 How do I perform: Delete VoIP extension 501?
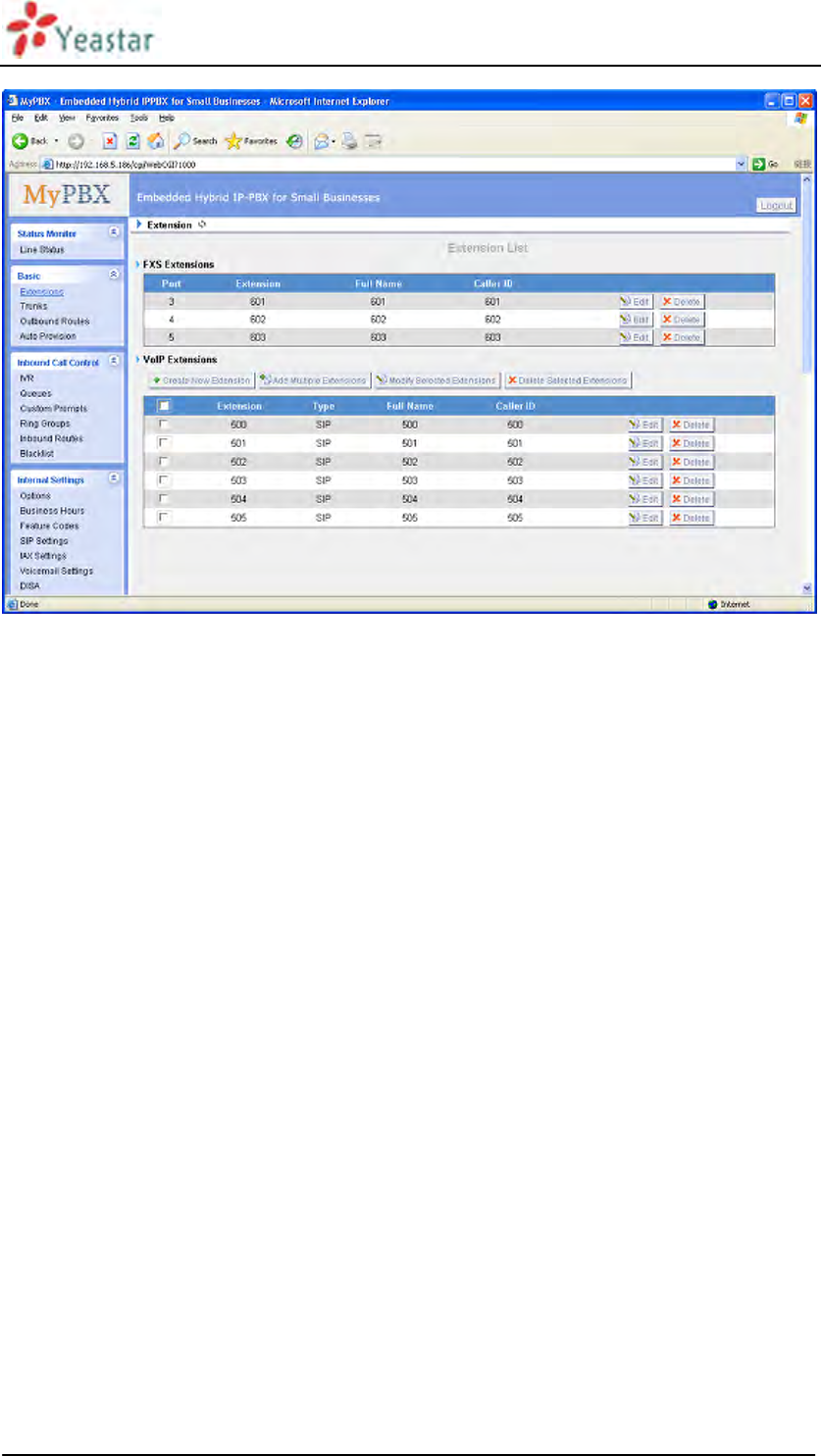[x=692, y=443]
